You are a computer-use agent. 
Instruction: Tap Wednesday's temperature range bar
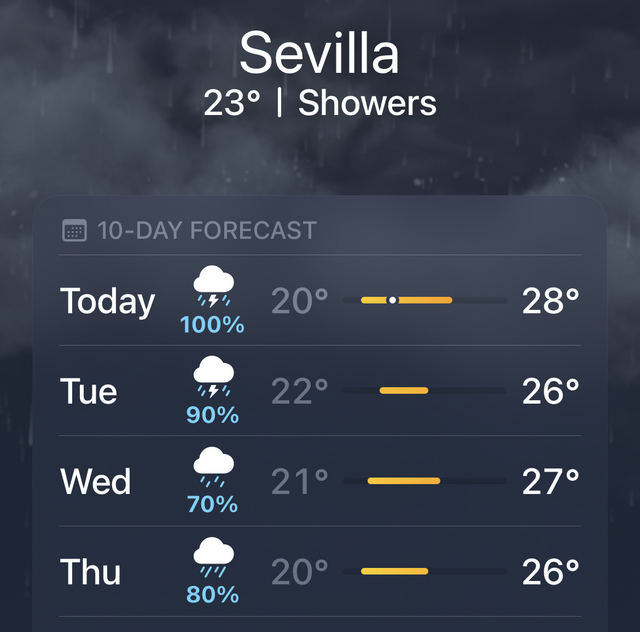coord(424,481)
